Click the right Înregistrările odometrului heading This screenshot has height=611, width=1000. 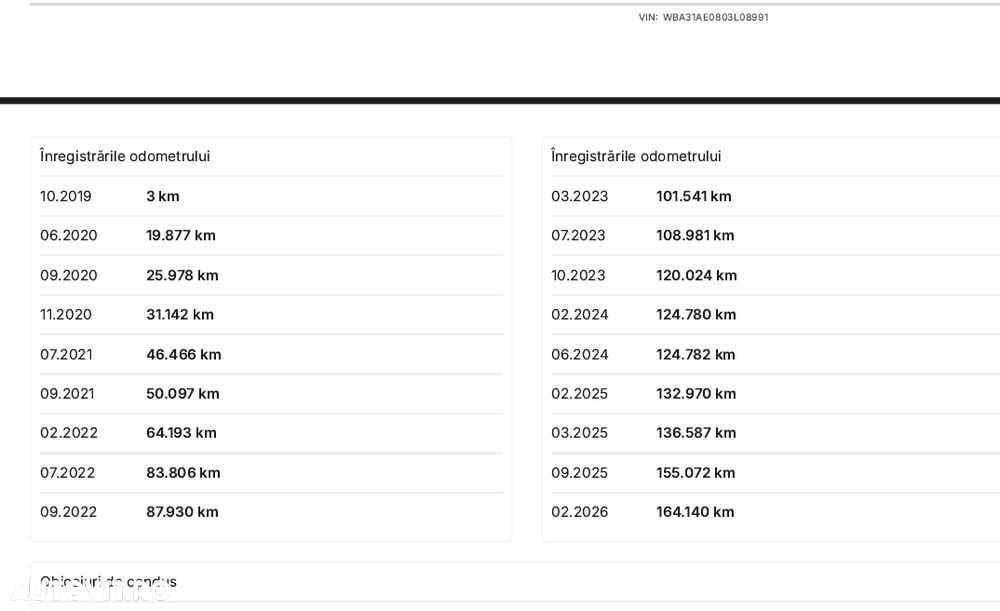pyautogui.click(x=636, y=156)
